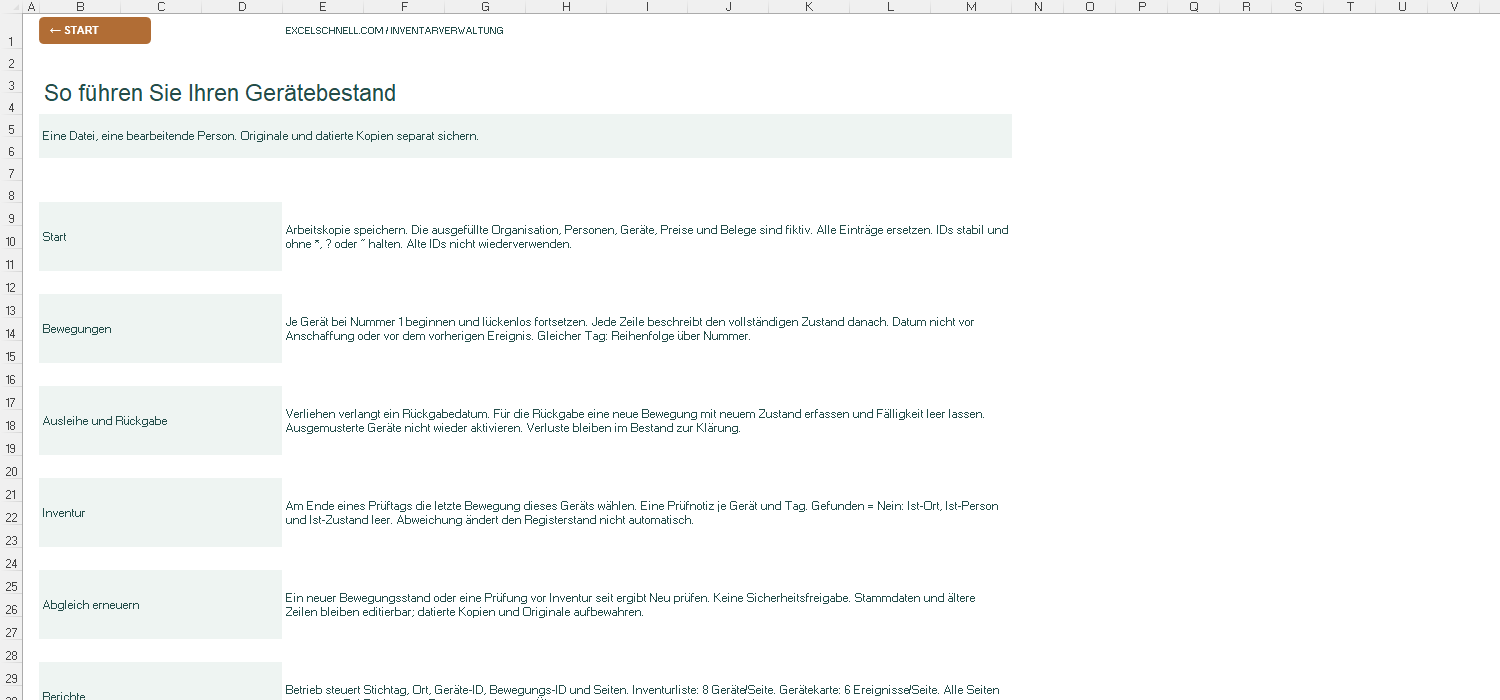Click the heading 'So führen Sie Ihren Gerätebestand'
1500x700 pixels.
(220, 93)
